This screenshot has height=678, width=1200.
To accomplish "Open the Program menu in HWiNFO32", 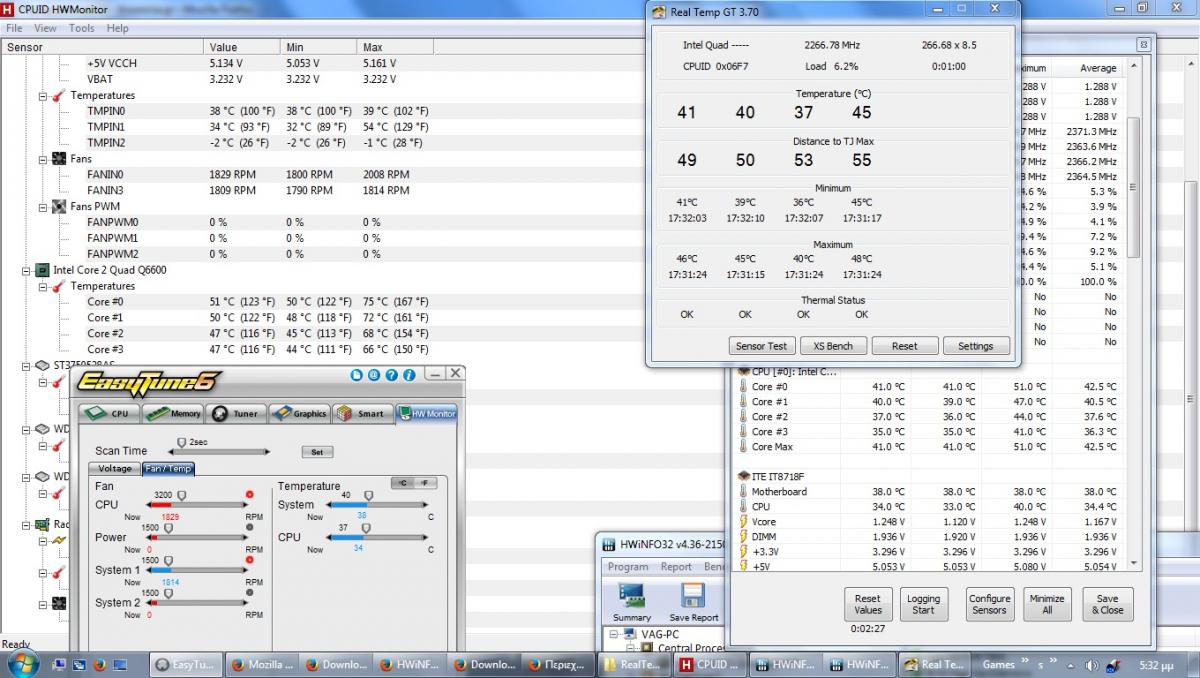I will tap(628, 566).
